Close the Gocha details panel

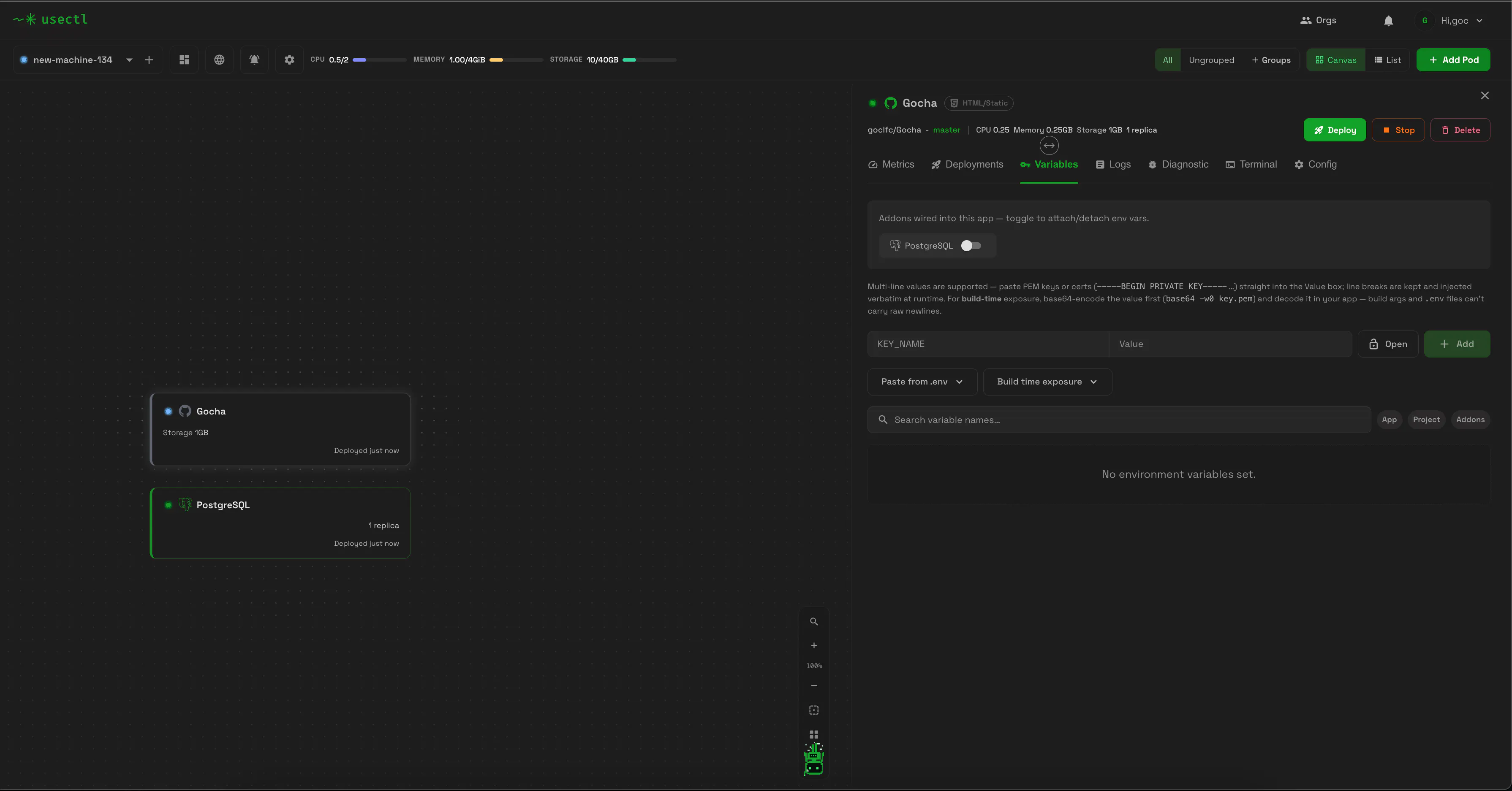pyautogui.click(x=1485, y=96)
